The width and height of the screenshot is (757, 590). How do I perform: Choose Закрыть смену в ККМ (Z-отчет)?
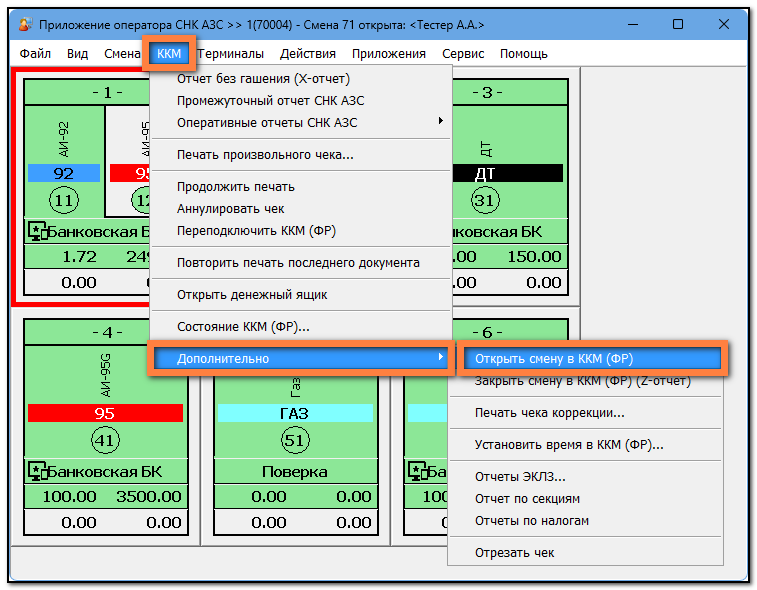(586, 380)
